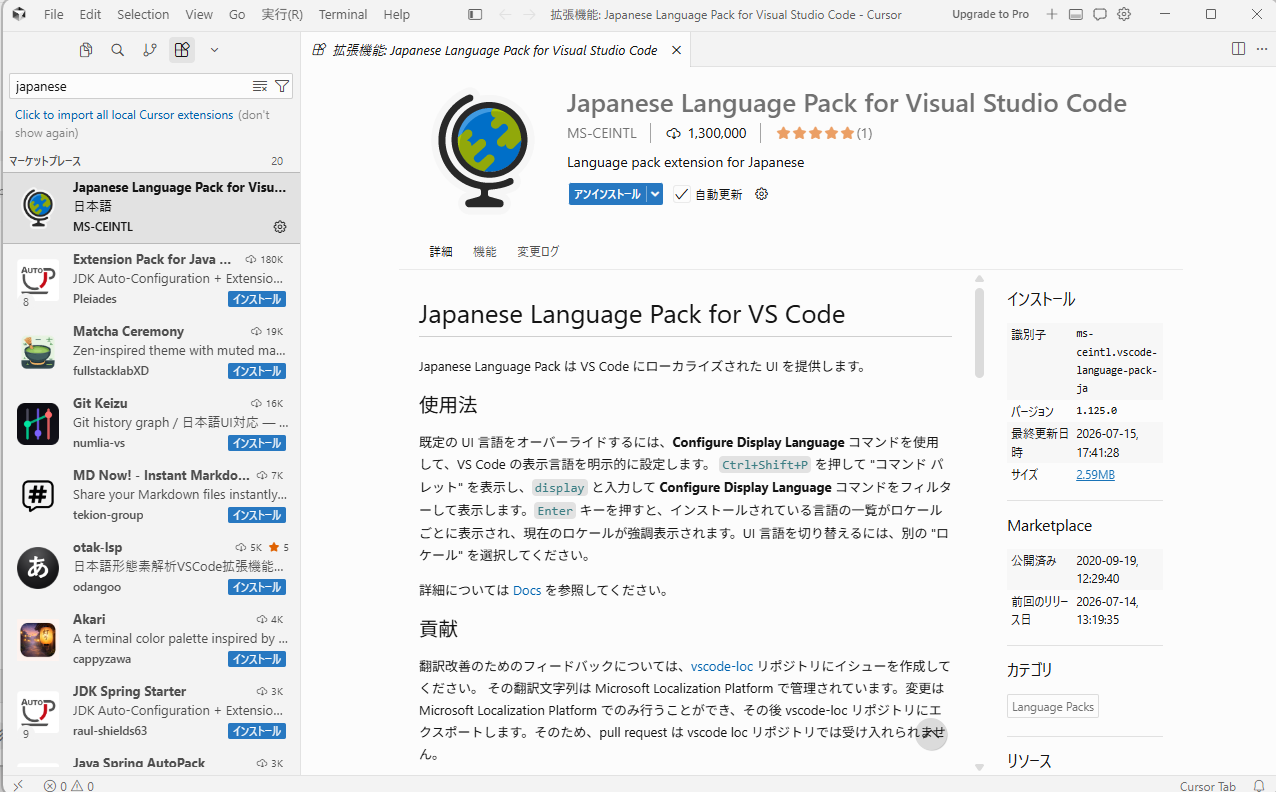This screenshot has width=1276, height=792.
Task: Click the Language Packs category tag
Action: point(1052,706)
